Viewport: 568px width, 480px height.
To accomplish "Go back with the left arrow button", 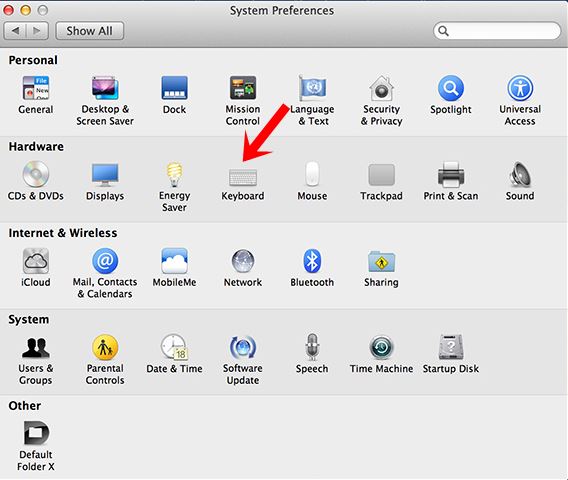I will (15, 31).
